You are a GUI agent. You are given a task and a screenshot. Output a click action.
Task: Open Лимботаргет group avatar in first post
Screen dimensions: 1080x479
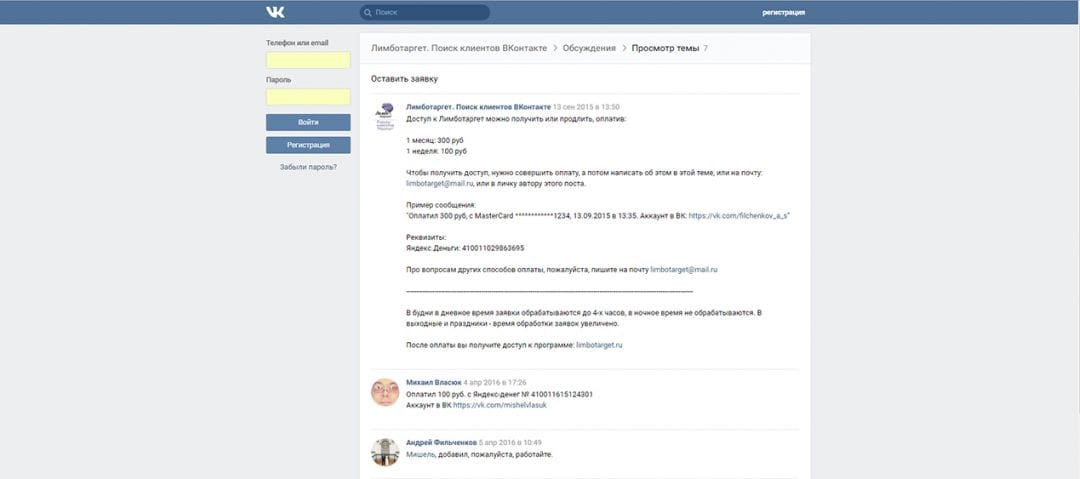tap(384, 116)
